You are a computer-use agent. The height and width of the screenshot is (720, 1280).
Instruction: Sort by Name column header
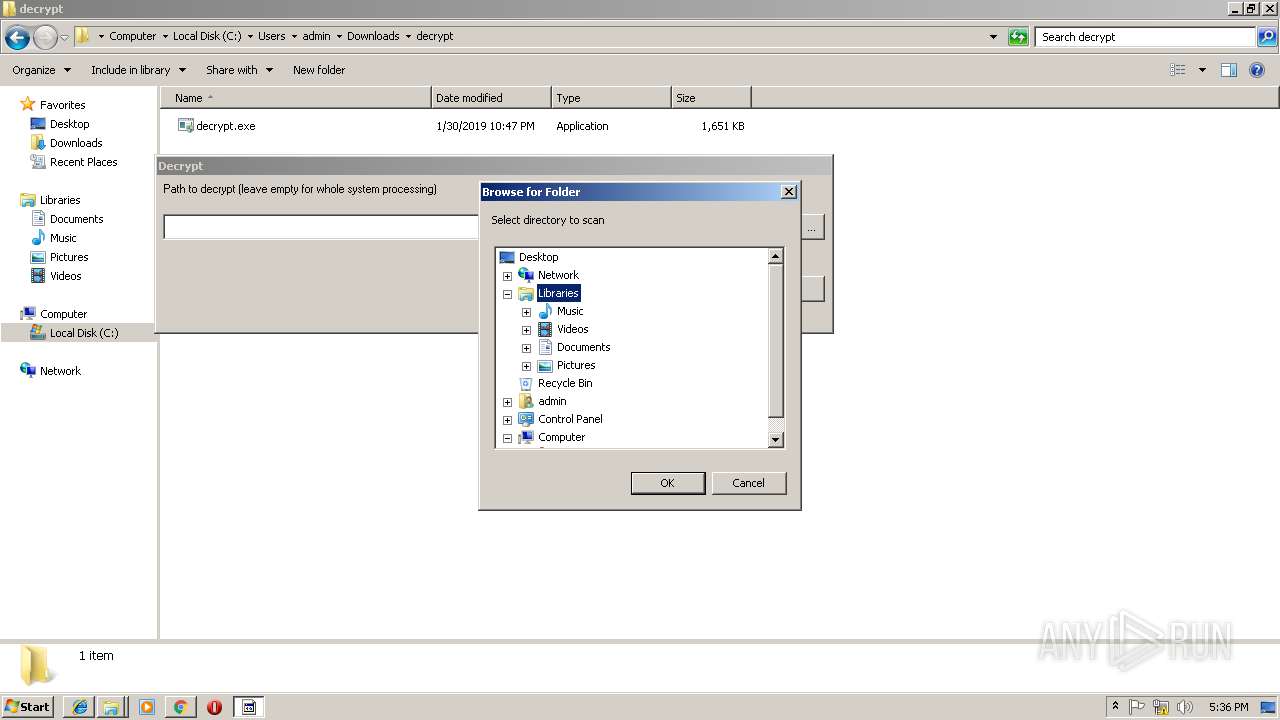[295, 98]
